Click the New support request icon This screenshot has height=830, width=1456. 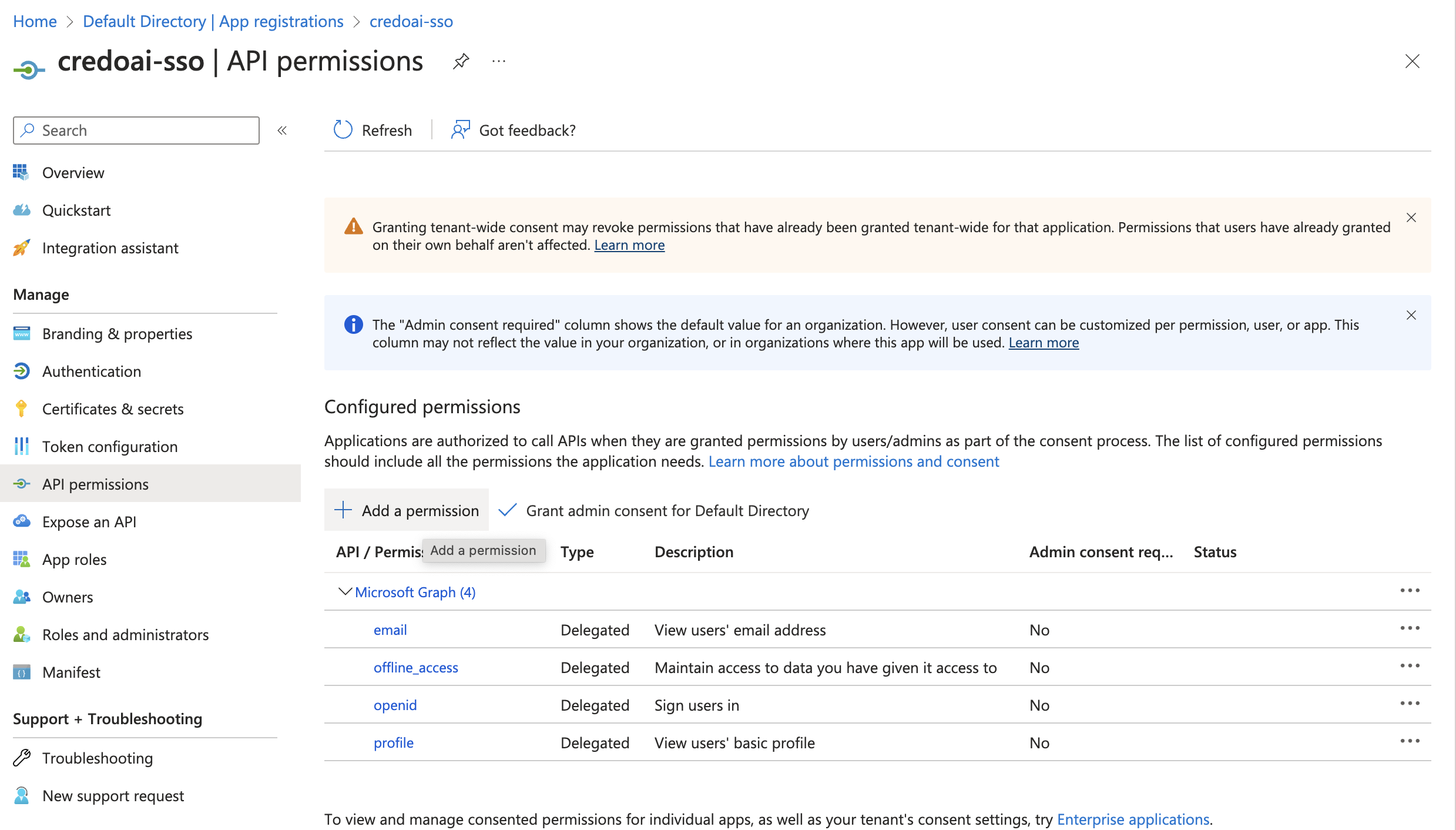tap(21, 795)
